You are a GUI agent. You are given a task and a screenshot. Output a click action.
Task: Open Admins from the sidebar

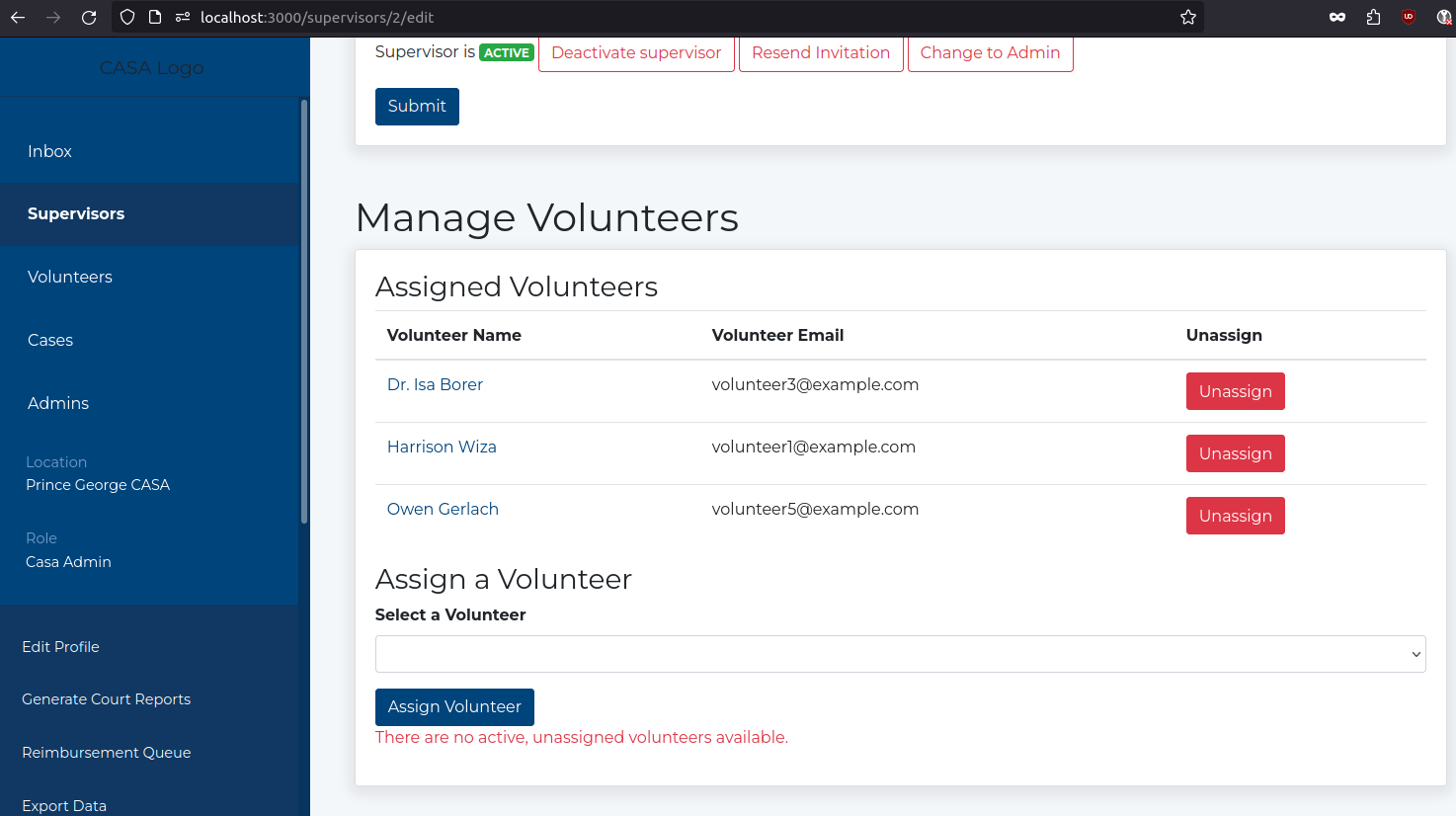point(58,403)
